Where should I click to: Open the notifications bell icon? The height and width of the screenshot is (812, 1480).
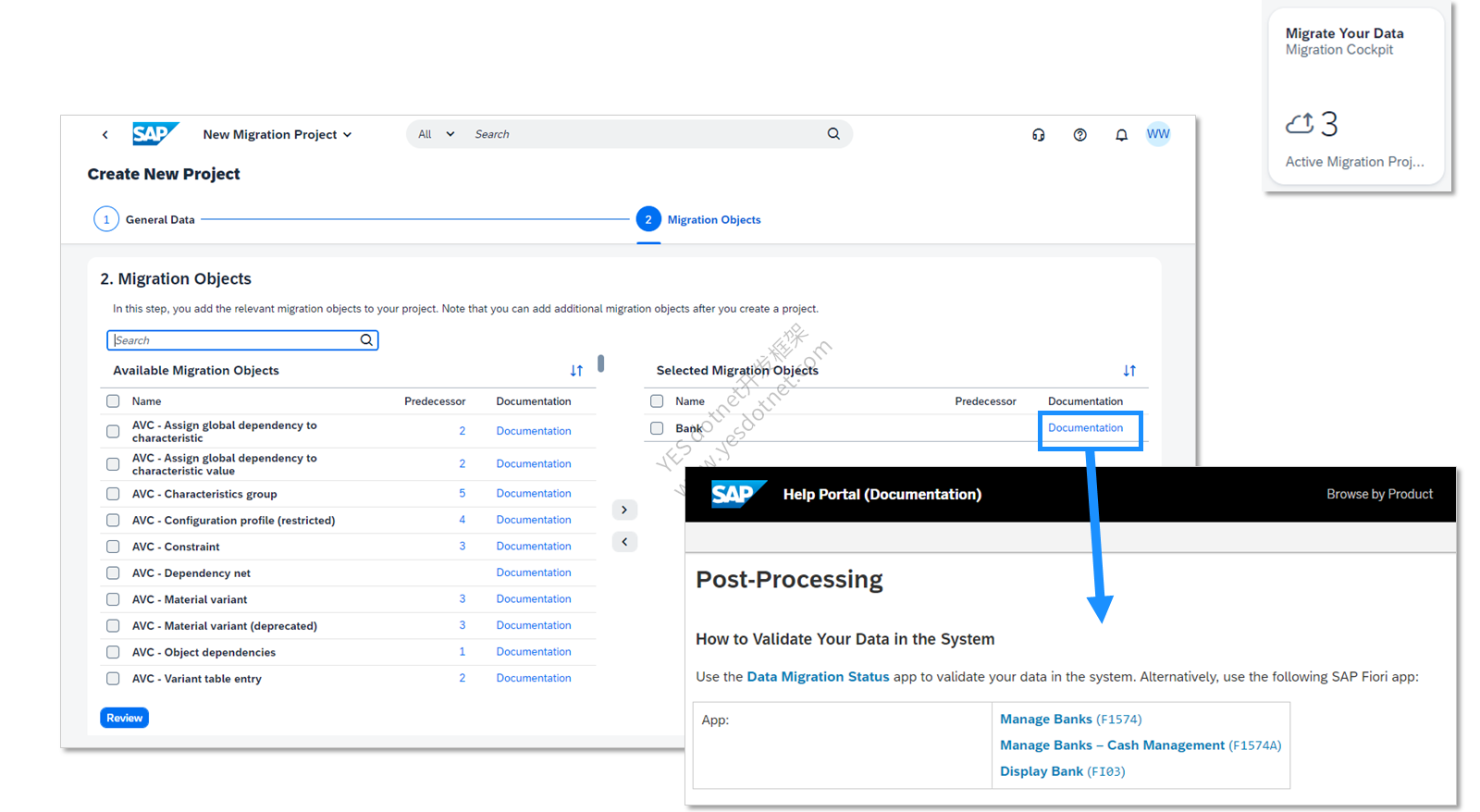tap(1121, 135)
